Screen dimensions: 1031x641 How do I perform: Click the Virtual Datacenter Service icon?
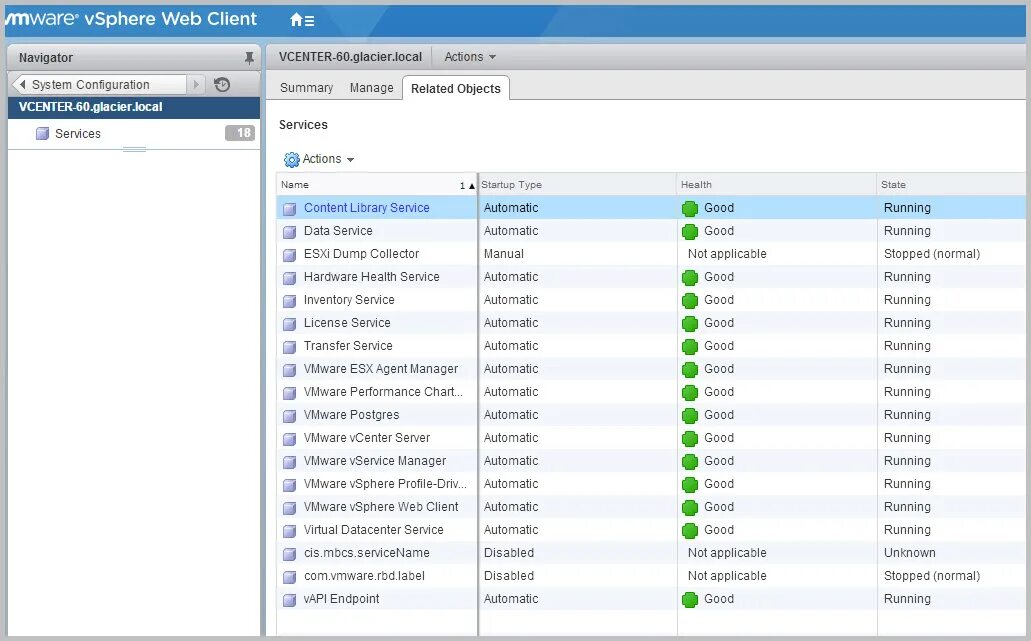pyautogui.click(x=289, y=531)
